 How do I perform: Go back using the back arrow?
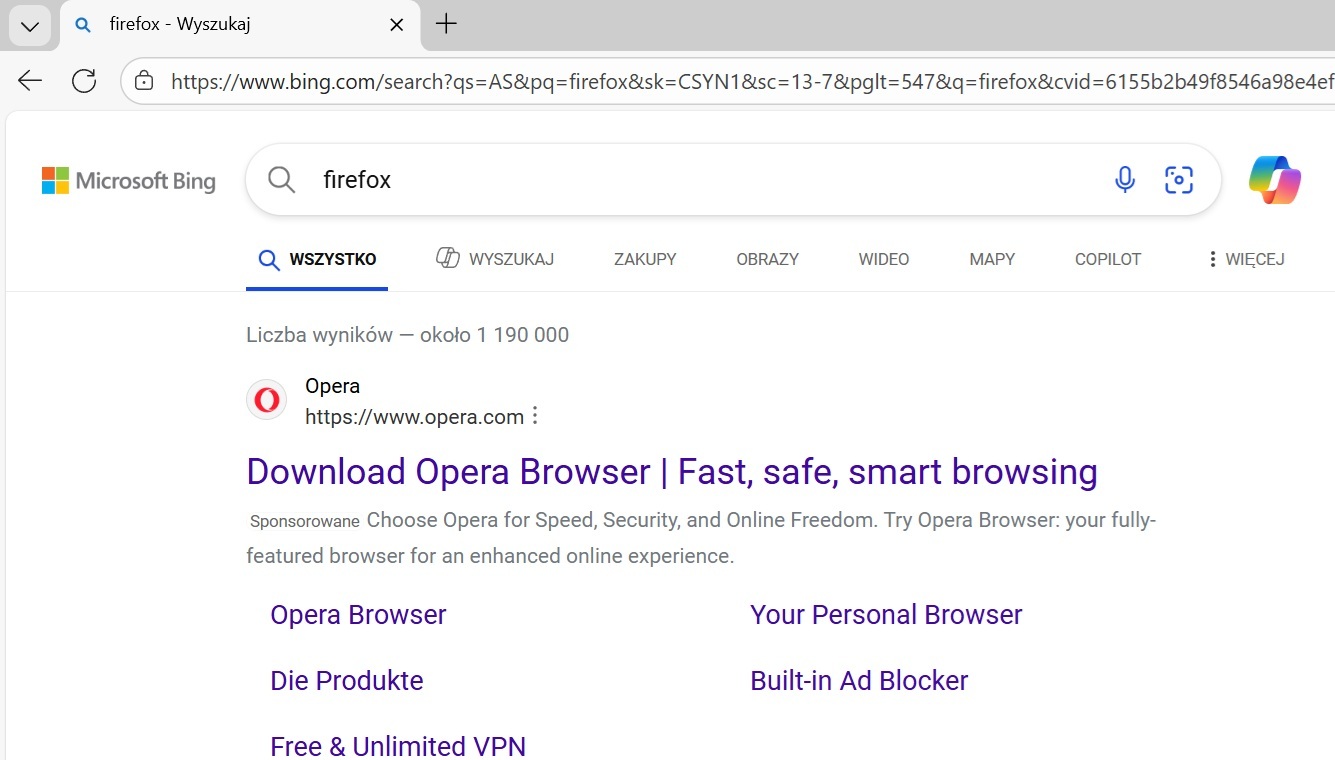pyautogui.click(x=30, y=81)
